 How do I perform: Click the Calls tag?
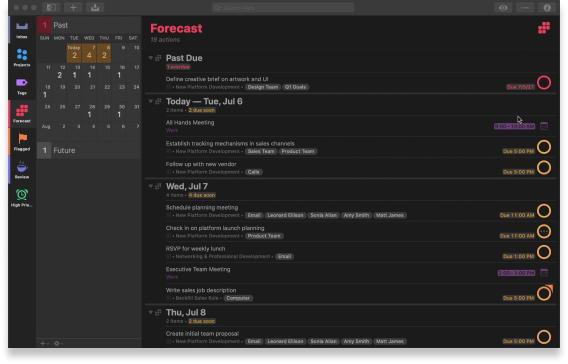[x=253, y=172]
